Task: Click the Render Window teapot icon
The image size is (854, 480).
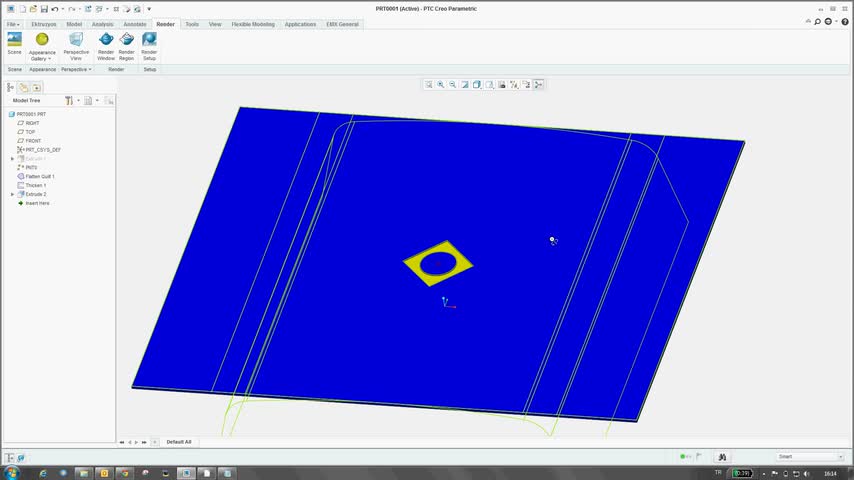Action: tap(106, 39)
